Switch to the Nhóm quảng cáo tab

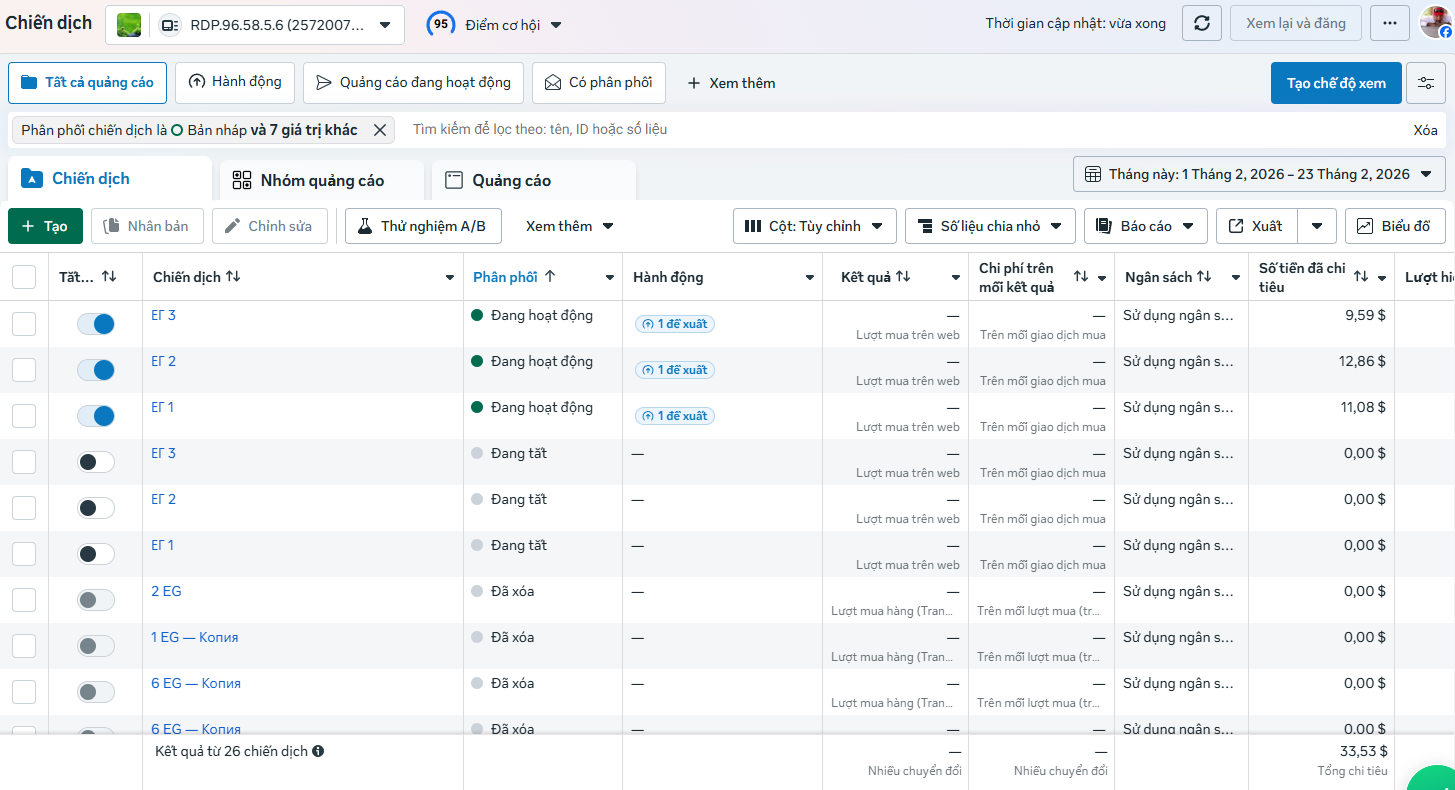321,180
